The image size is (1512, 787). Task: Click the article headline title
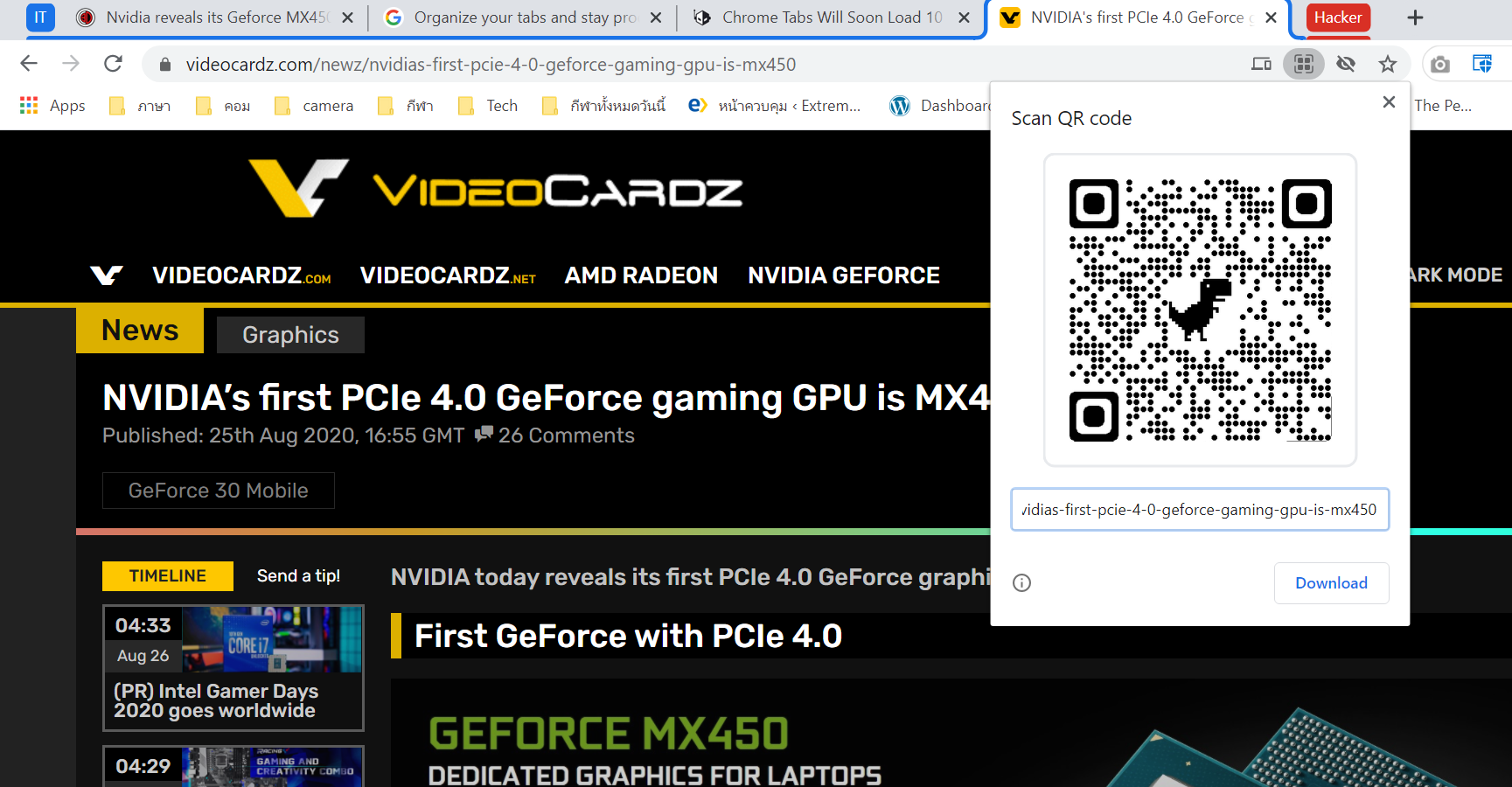547,398
